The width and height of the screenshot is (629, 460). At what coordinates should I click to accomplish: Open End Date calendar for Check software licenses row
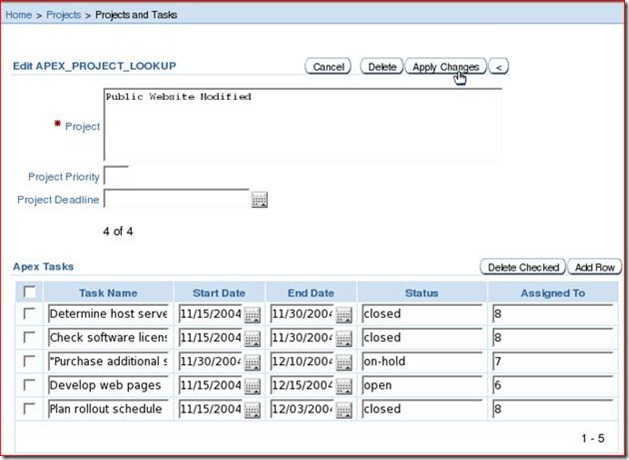tap(344, 339)
